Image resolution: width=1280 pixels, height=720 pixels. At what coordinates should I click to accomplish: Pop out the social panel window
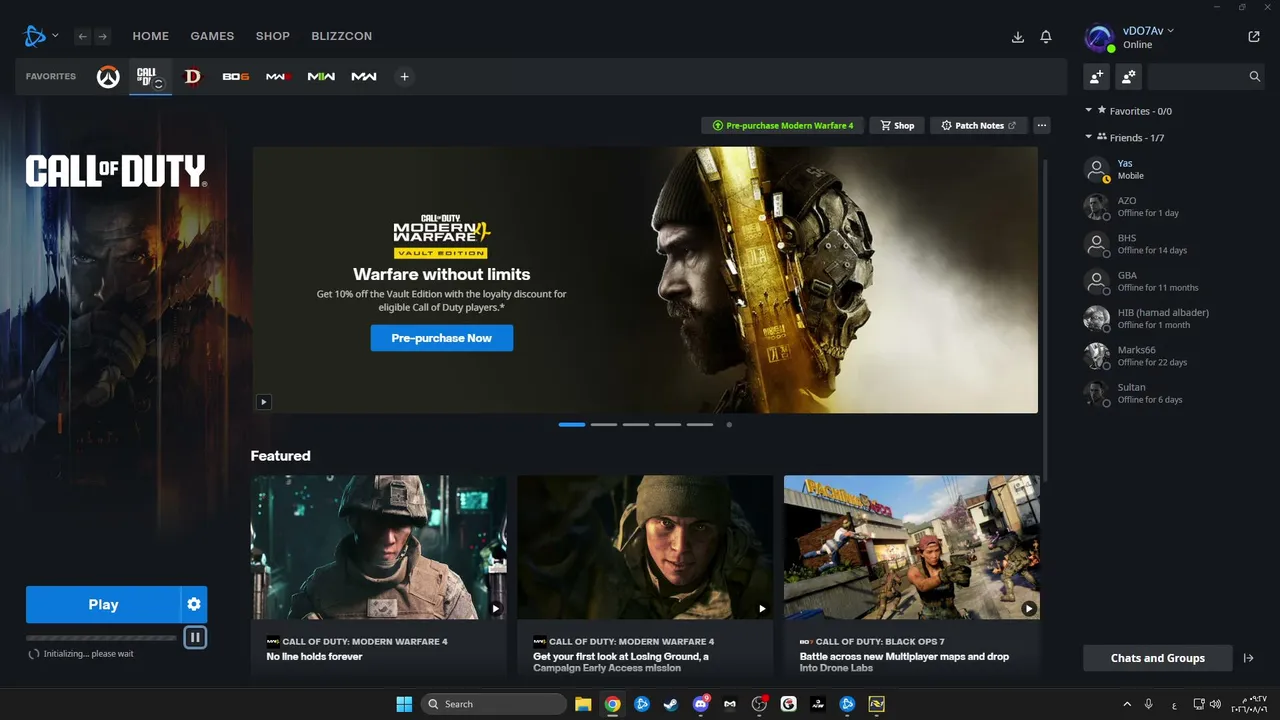pos(1254,37)
